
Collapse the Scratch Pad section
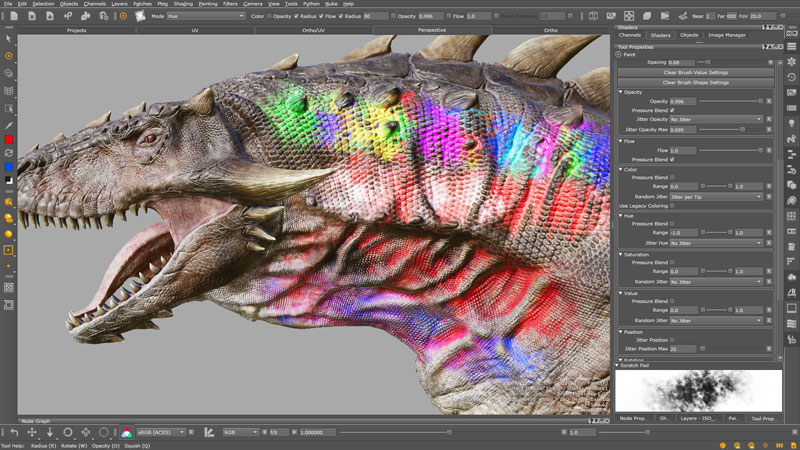[617, 365]
